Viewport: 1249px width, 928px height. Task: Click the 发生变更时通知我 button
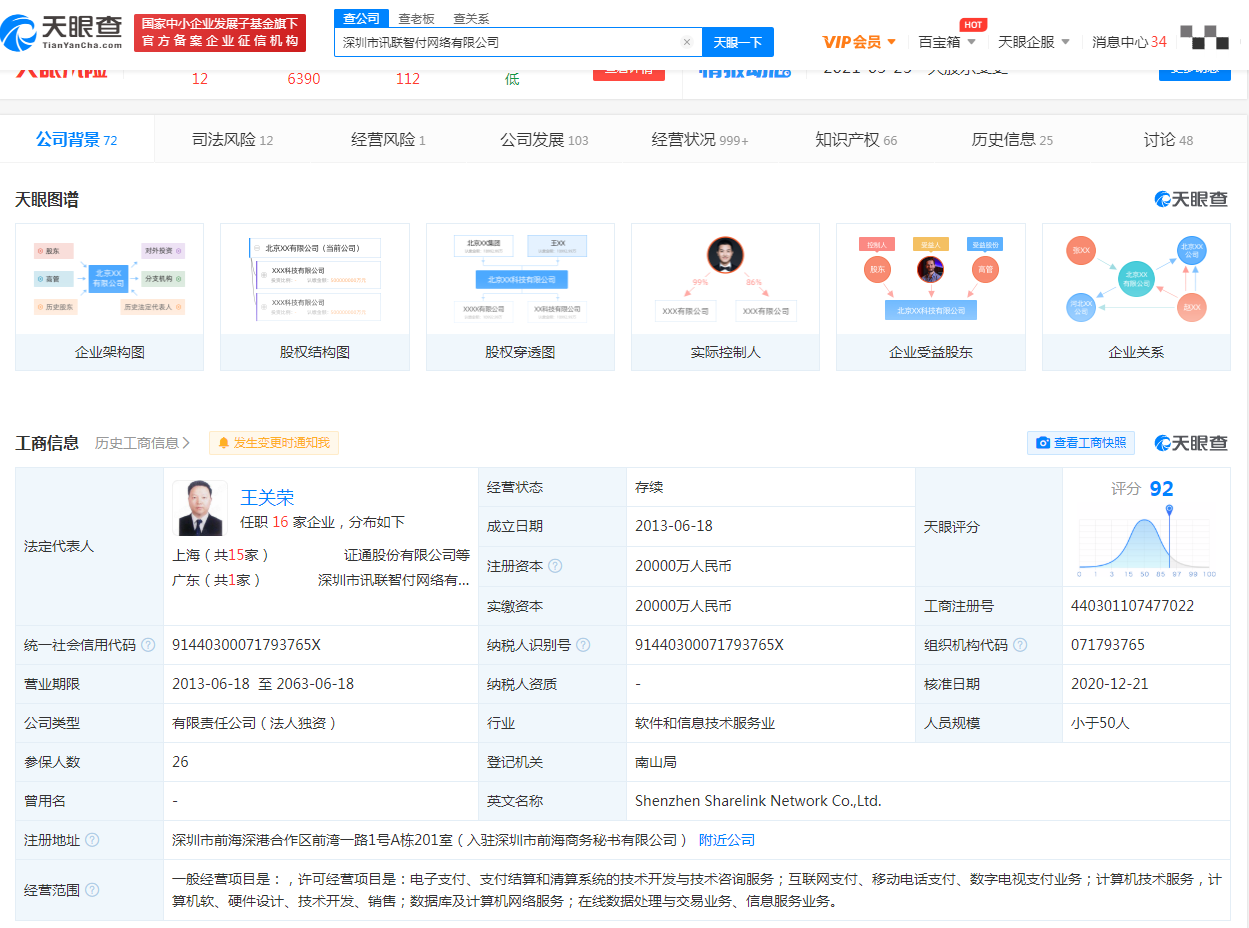click(274, 443)
